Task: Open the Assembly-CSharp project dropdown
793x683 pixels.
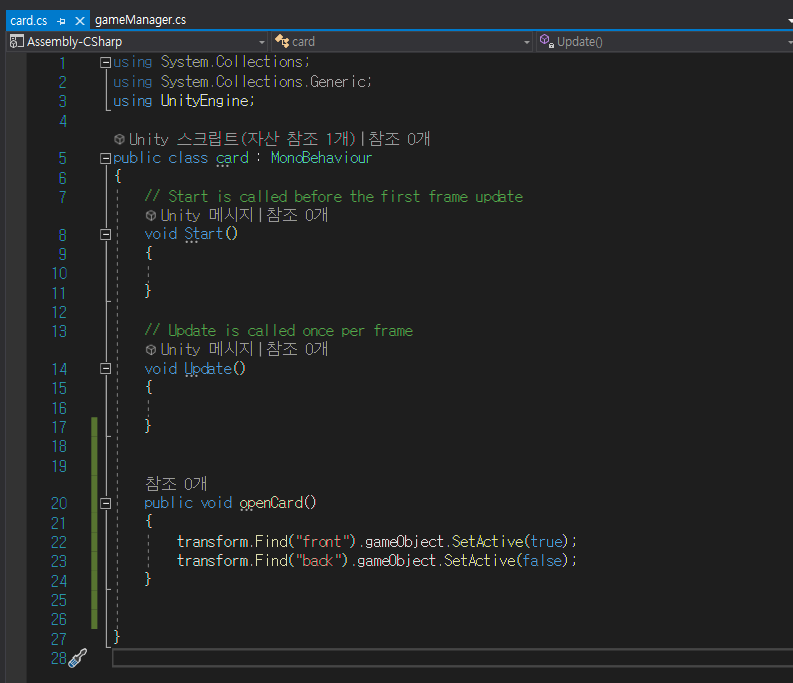Action: click(x=262, y=42)
